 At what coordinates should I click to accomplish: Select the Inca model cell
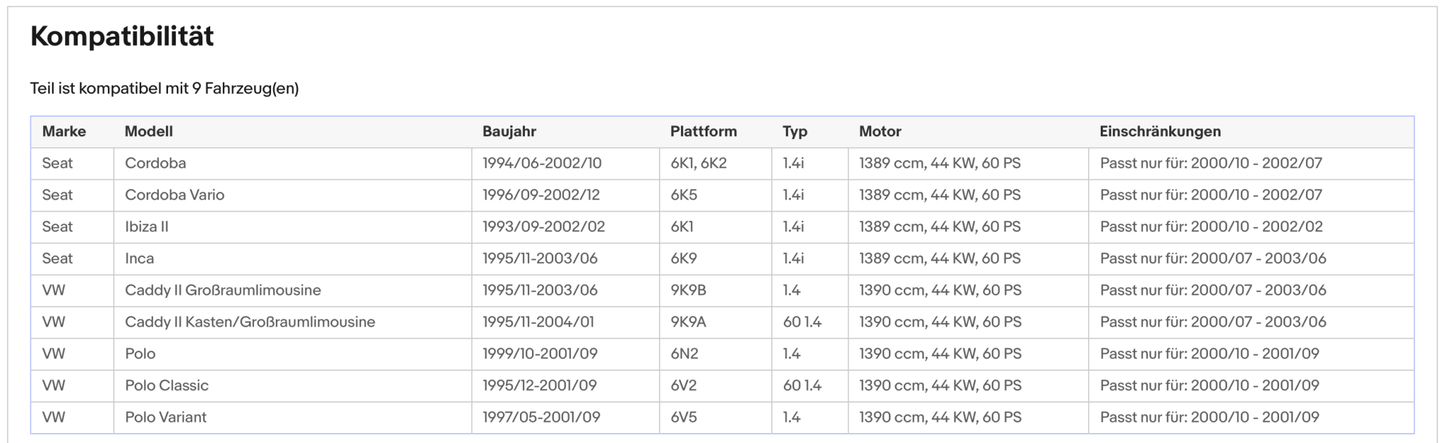click(x=140, y=259)
